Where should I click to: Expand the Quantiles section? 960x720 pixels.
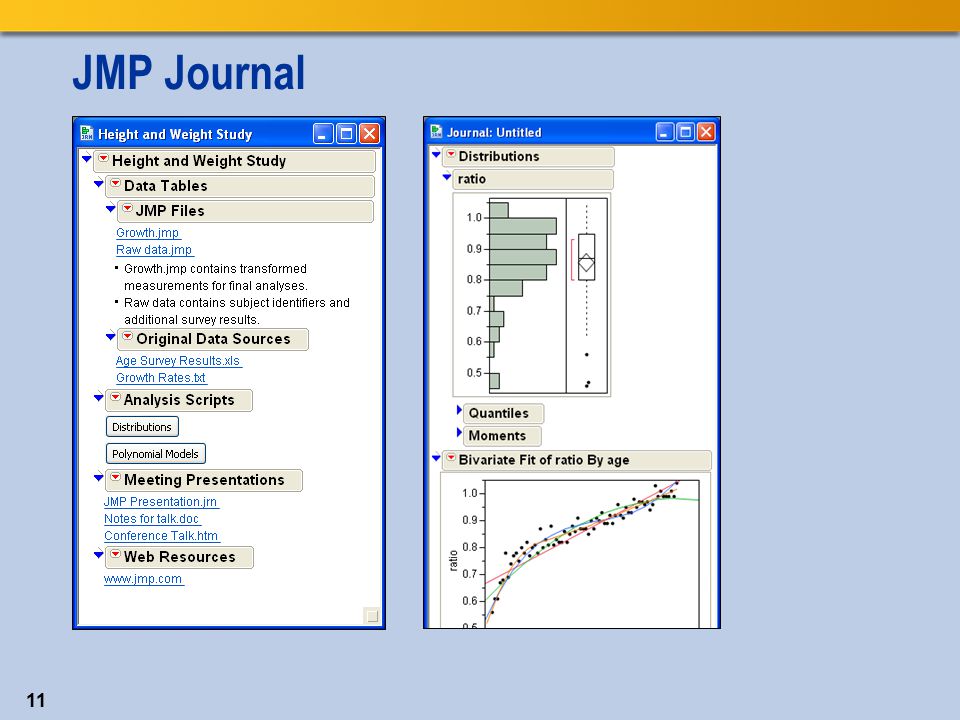(x=459, y=410)
